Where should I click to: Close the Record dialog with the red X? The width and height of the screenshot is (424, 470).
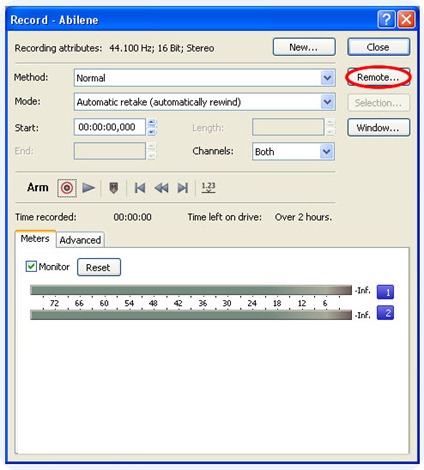pyautogui.click(x=406, y=19)
